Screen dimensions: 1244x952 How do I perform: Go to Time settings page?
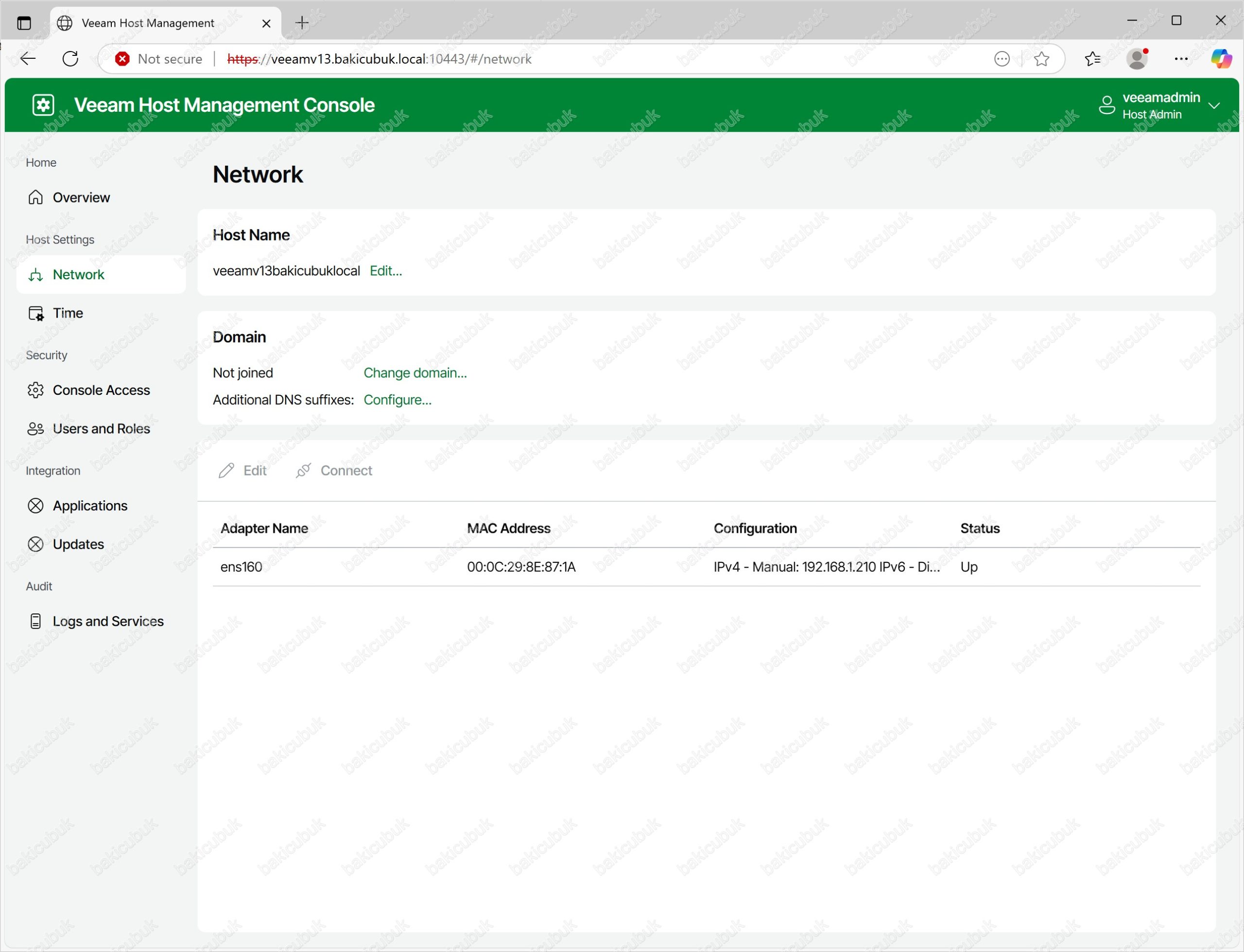coord(102,313)
